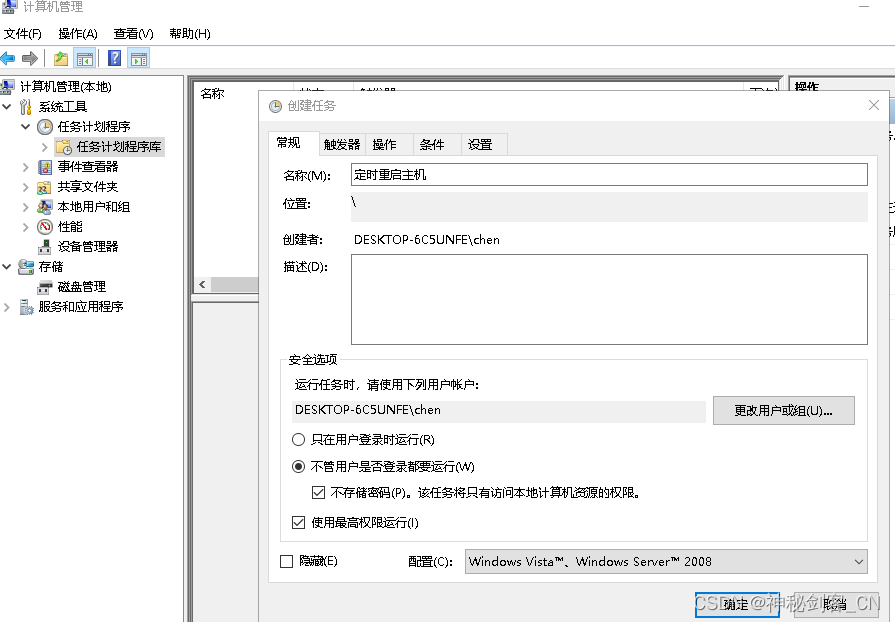Screen dimensions: 895x622
Task: Open the 操作(A) menu
Action: [78, 34]
